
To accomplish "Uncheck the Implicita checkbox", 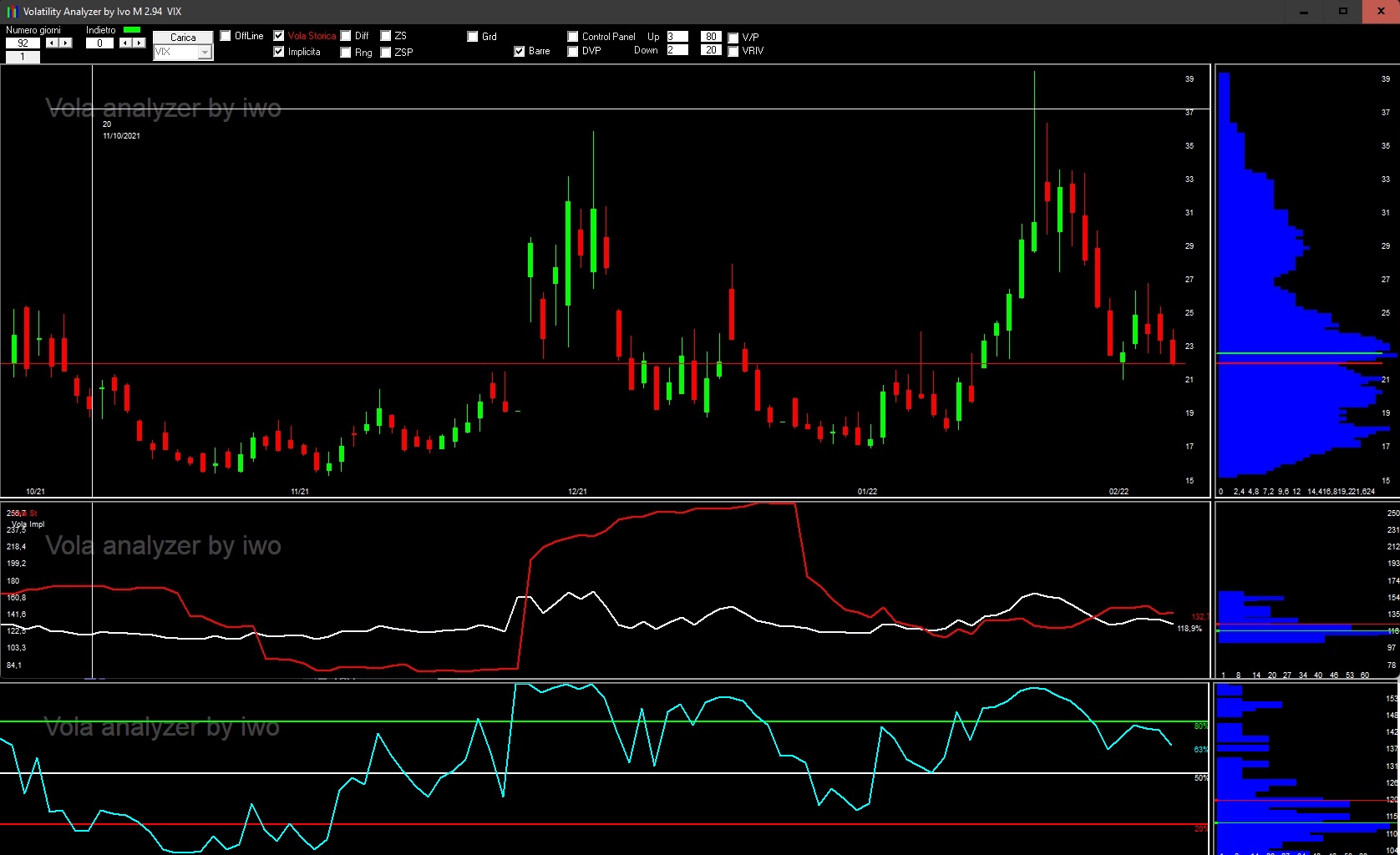I will (279, 52).
